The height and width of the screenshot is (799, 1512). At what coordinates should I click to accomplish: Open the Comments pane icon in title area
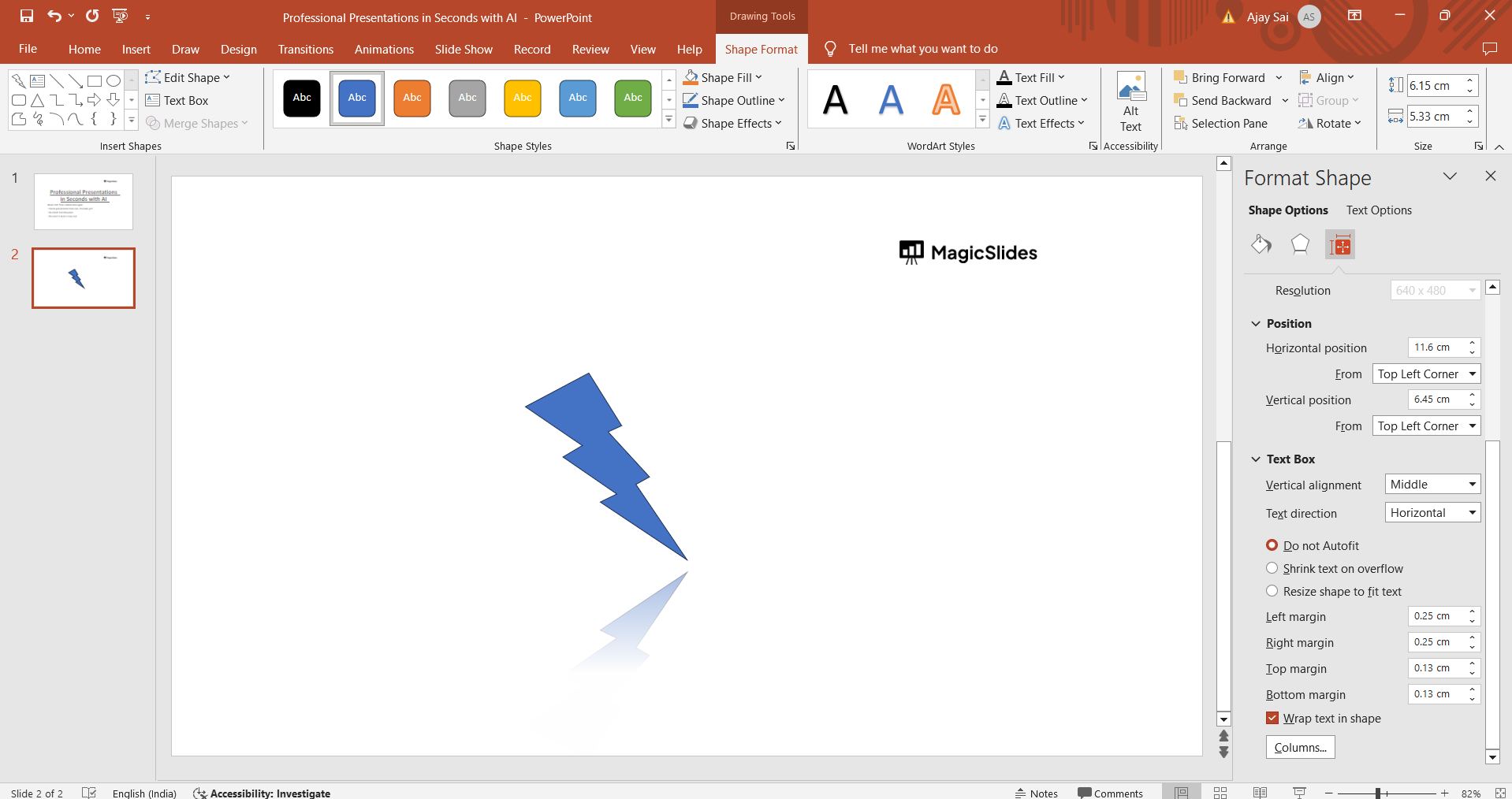[1489, 49]
